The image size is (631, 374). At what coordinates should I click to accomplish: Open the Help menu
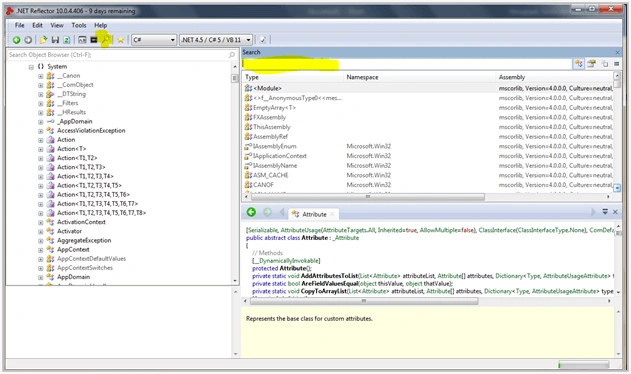coord(101,25)
